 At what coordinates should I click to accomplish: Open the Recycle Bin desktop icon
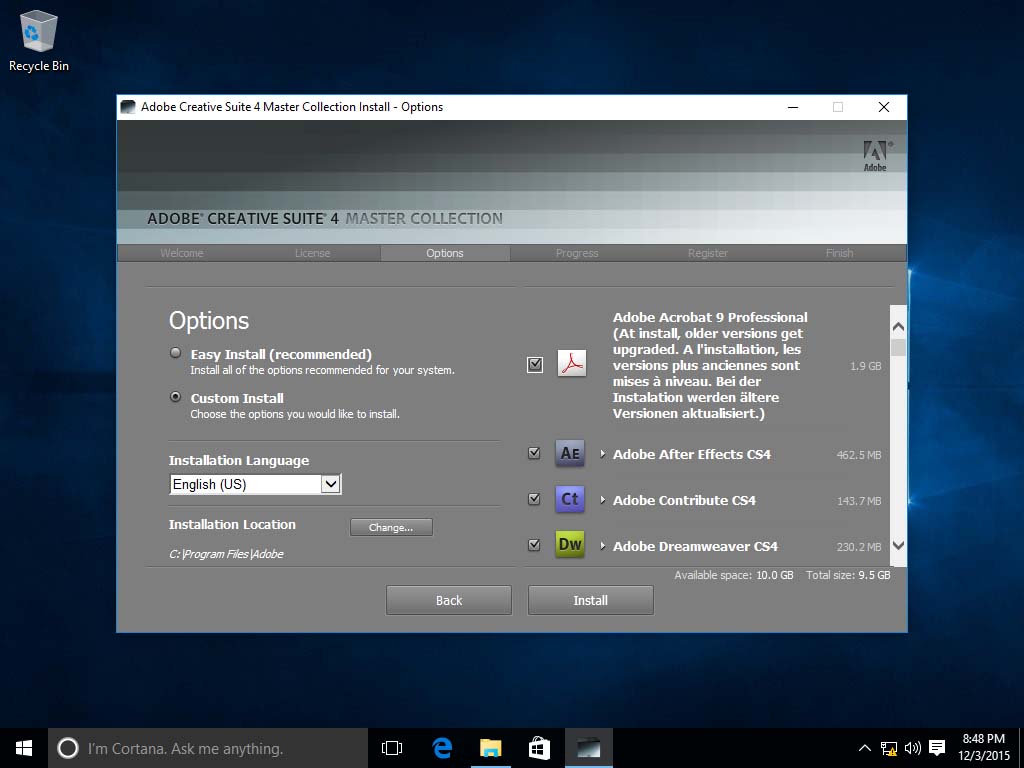[38, 40]
